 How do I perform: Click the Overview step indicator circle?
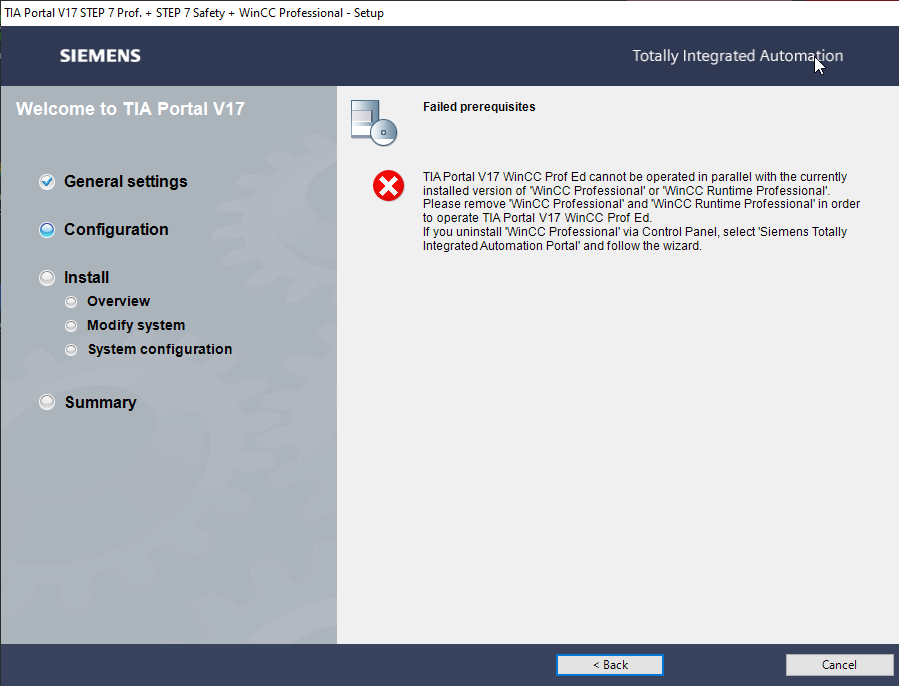[x=71, y=302]
